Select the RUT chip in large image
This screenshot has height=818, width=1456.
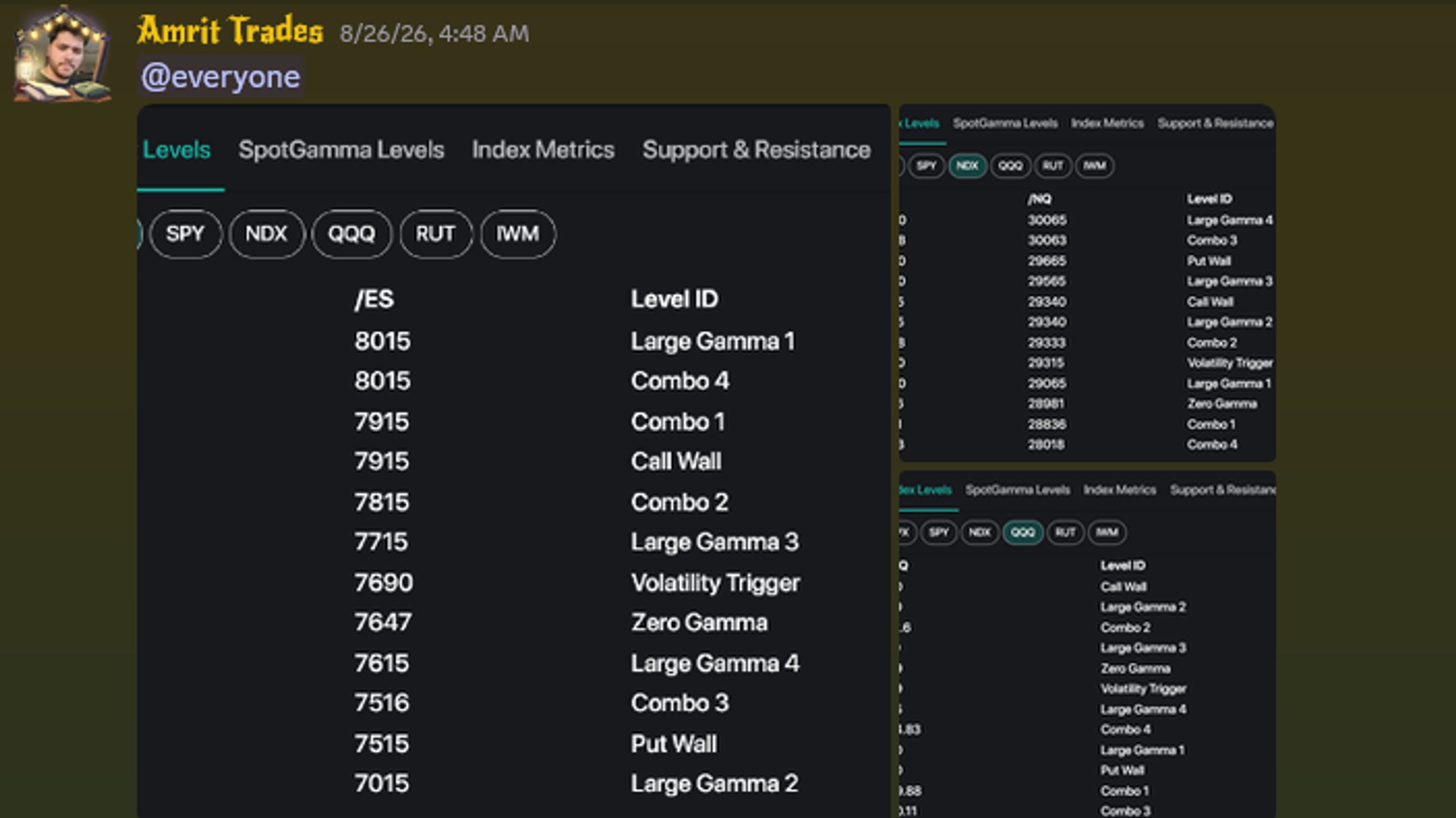point(436,234)
